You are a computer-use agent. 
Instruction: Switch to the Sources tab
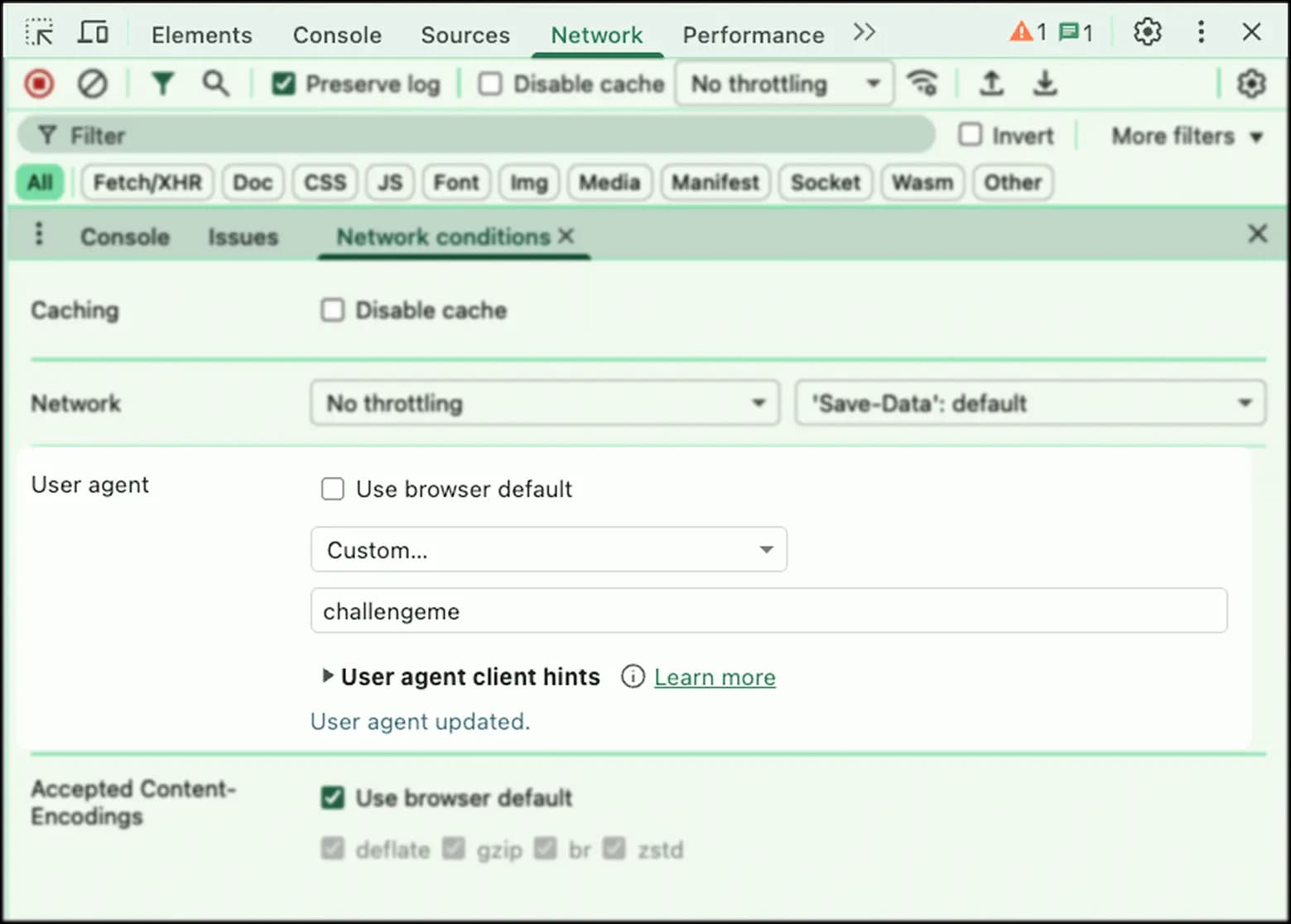coord(465,35)
